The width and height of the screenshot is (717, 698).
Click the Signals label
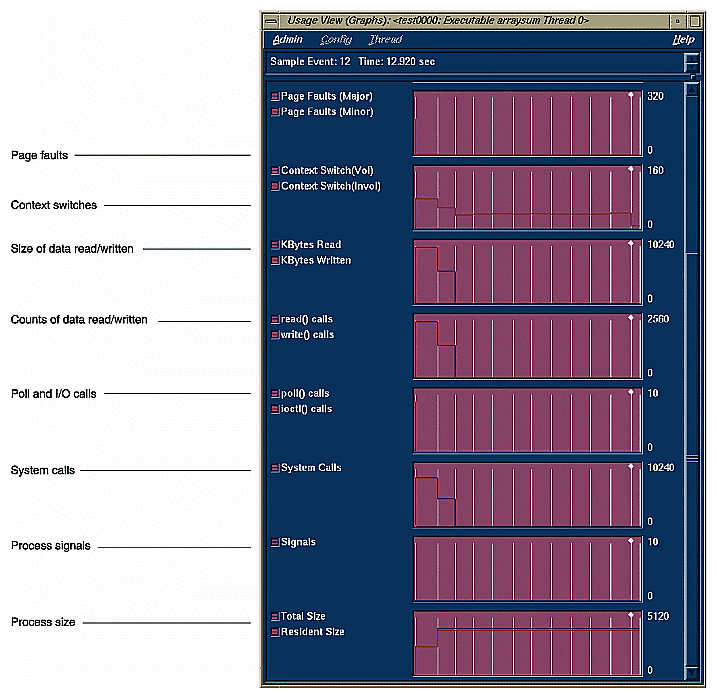pos(298,542)
